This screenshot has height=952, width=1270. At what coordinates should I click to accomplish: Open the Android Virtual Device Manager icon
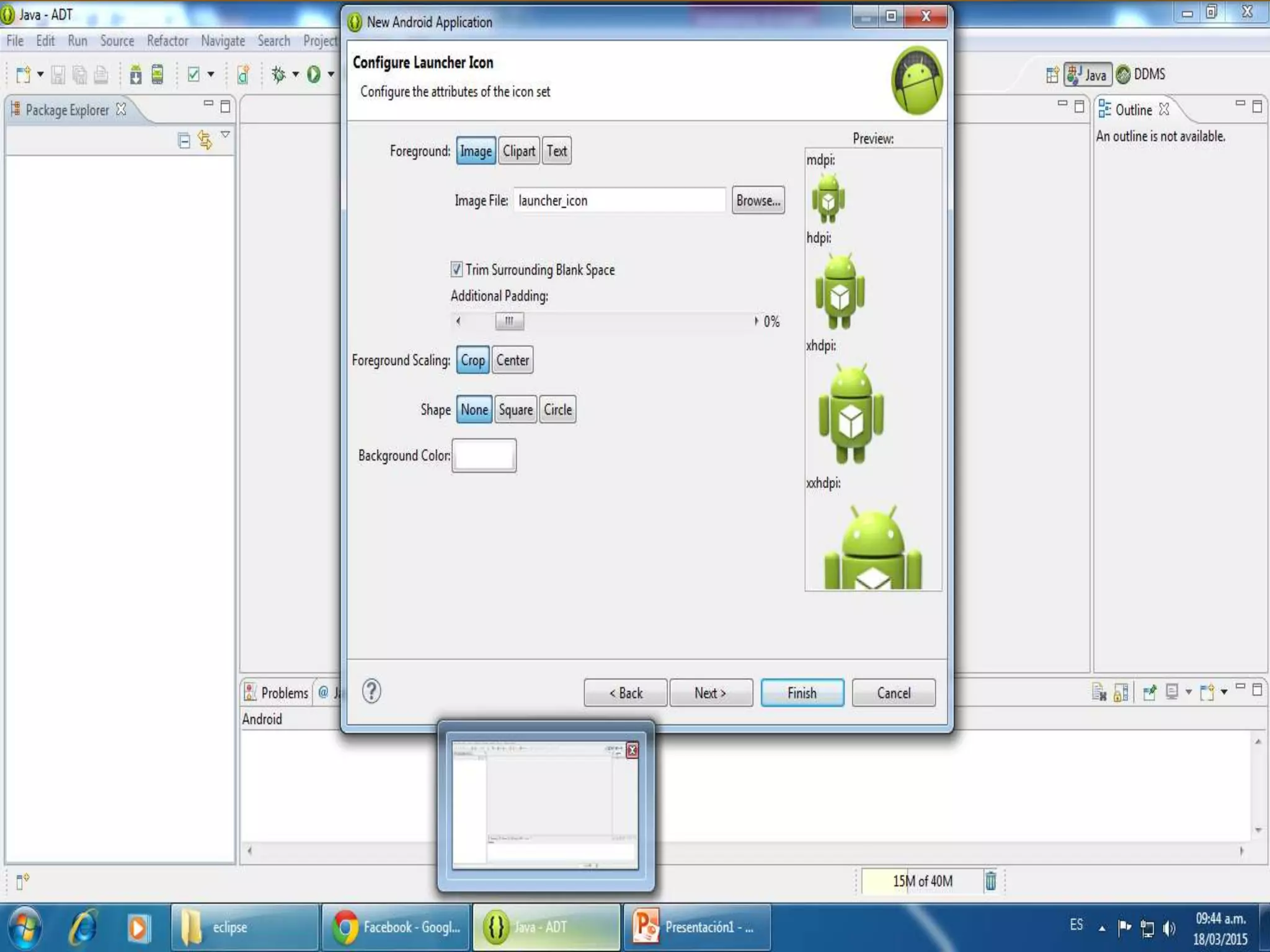pos(158,75)
